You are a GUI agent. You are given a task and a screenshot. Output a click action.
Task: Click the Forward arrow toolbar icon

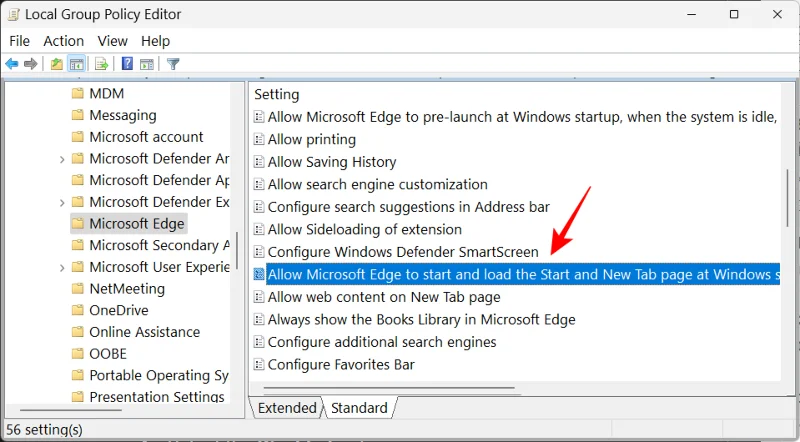[31, 64]
